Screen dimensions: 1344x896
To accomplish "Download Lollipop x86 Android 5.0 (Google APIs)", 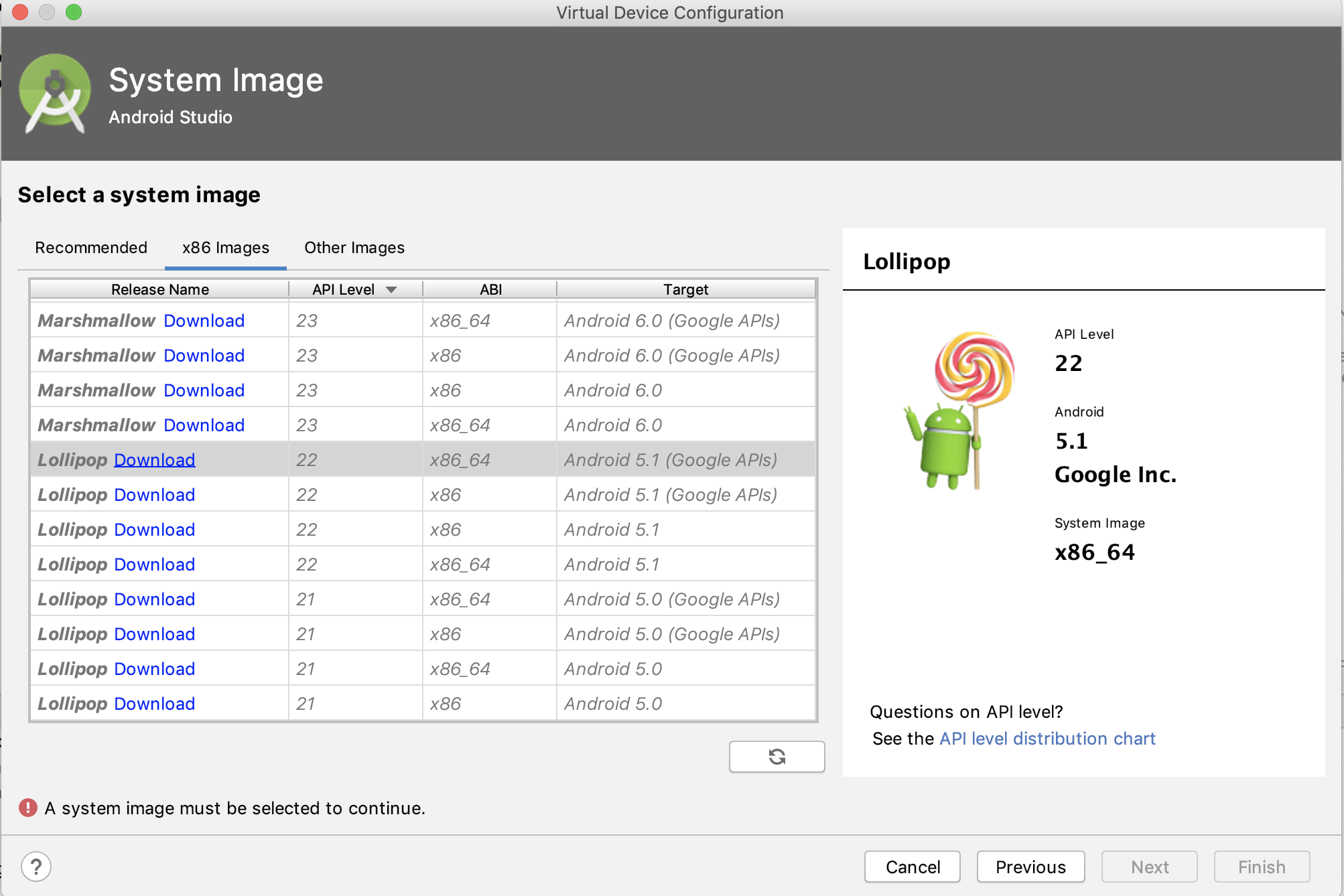I will pos(155,634).
